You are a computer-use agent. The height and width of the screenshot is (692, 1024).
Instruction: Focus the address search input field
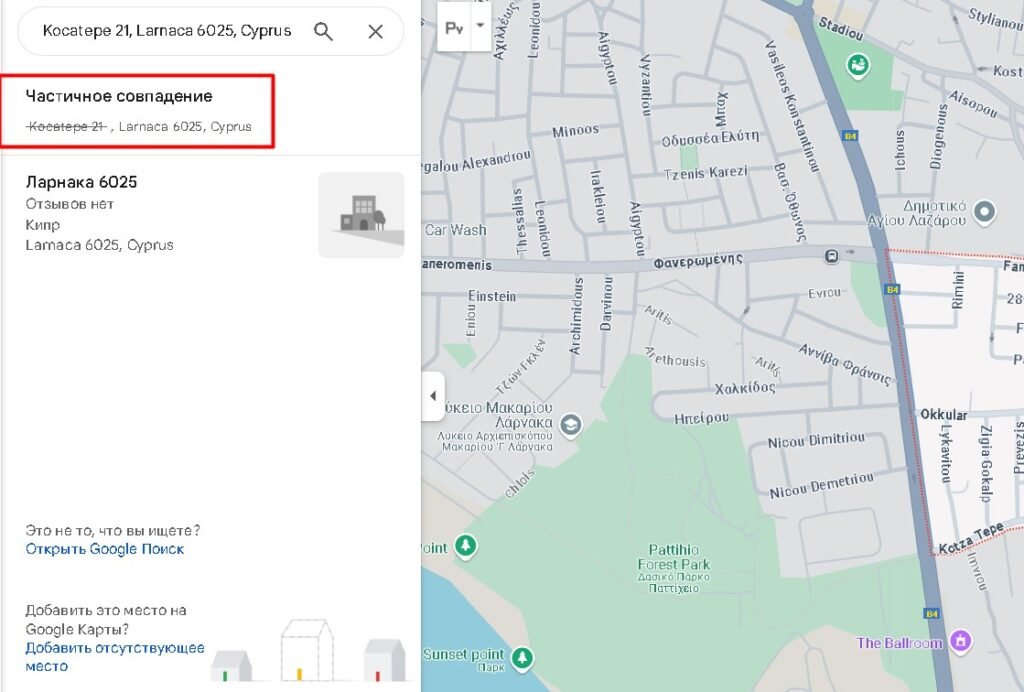[167, 31]
